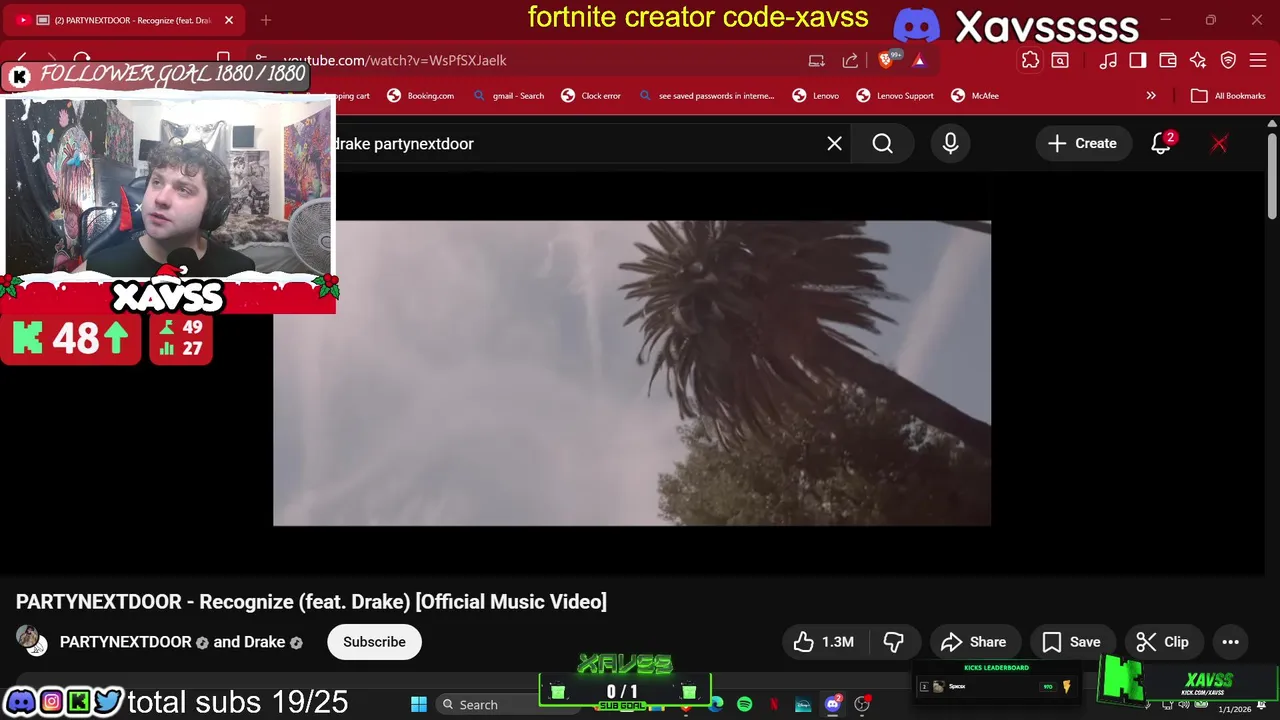Open the Lenovo bookmark

[815, 96]
